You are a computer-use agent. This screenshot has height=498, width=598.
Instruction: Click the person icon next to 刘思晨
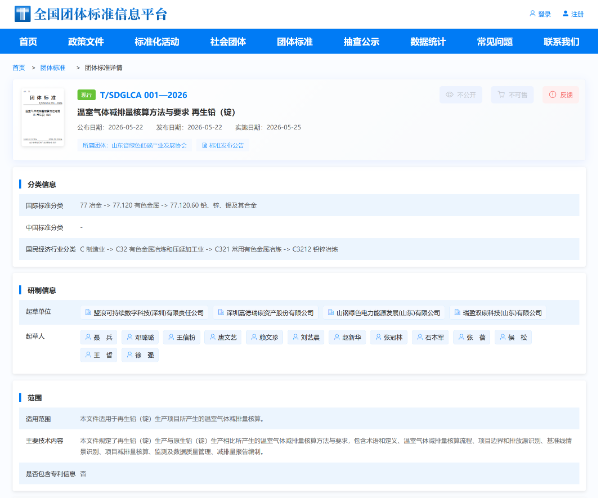[x=295, y=337]
